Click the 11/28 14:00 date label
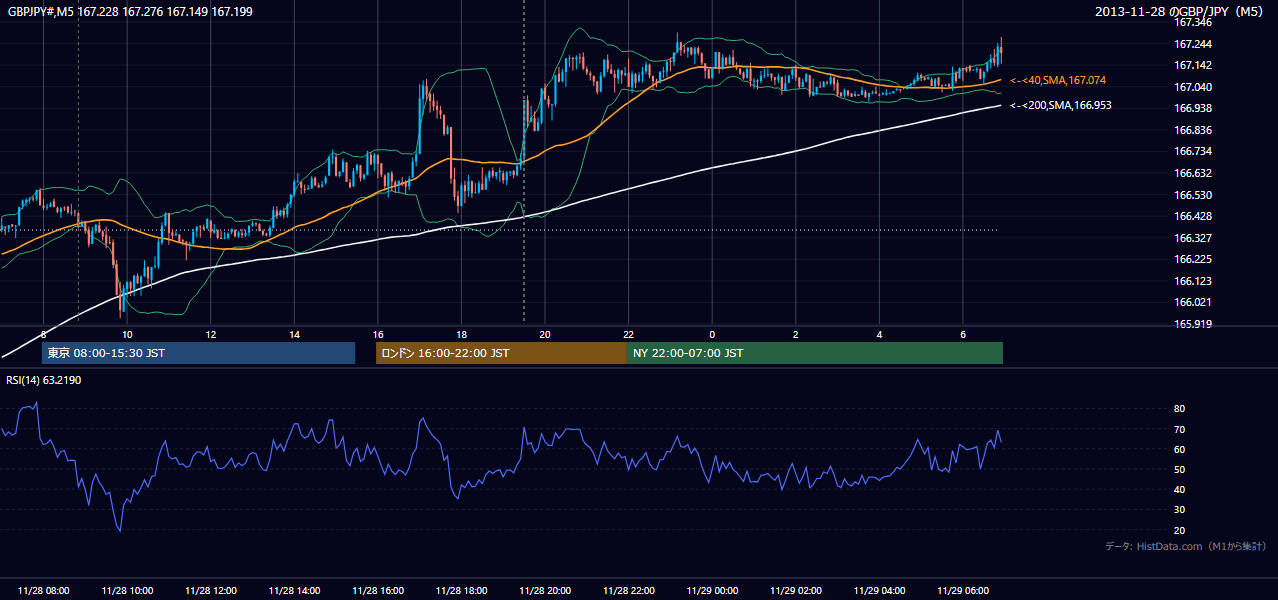Screen dimensions: 1278x600 point(294,591)
